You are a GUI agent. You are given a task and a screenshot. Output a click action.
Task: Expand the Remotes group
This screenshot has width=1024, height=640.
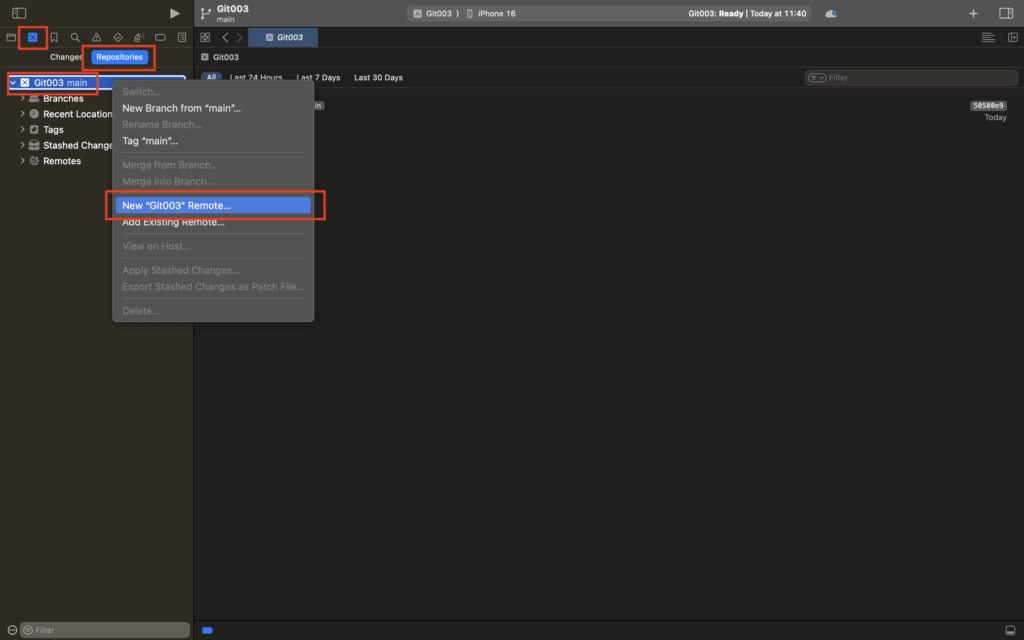point(22,161)
